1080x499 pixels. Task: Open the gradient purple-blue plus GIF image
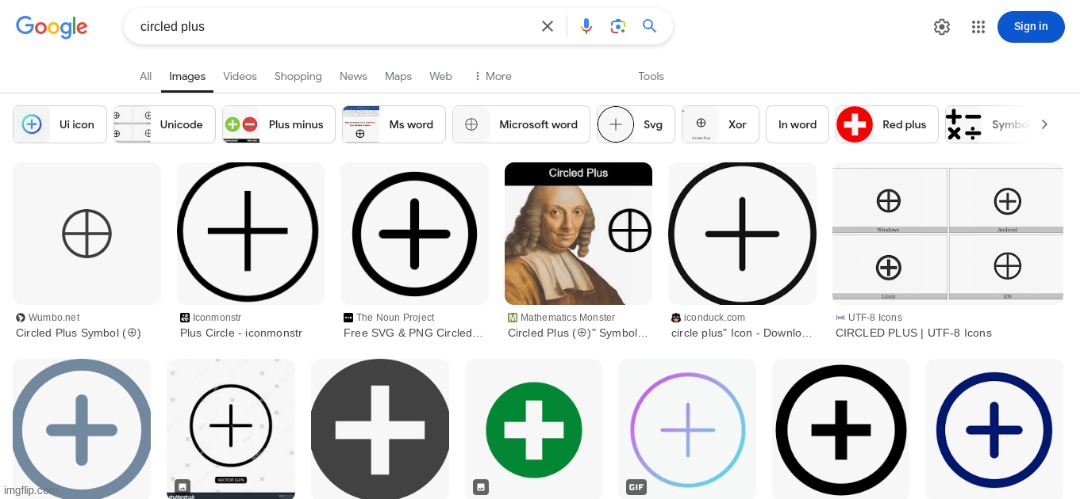click(687, 429)
